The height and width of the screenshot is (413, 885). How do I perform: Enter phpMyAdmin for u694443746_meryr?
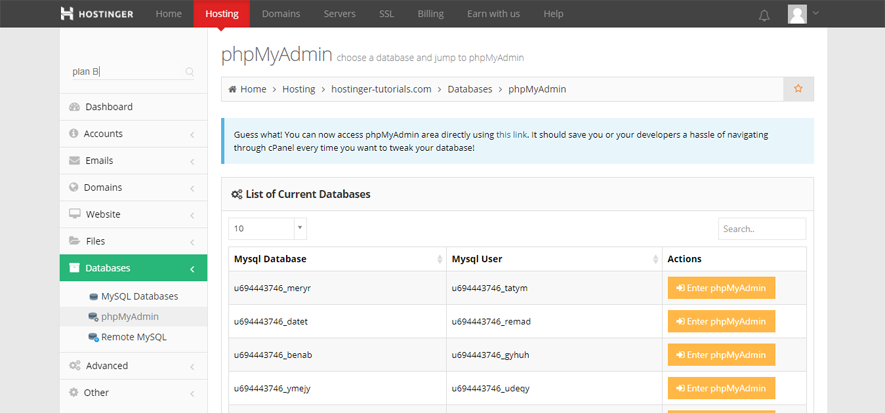pyautogui.click(x=721, y=288)
